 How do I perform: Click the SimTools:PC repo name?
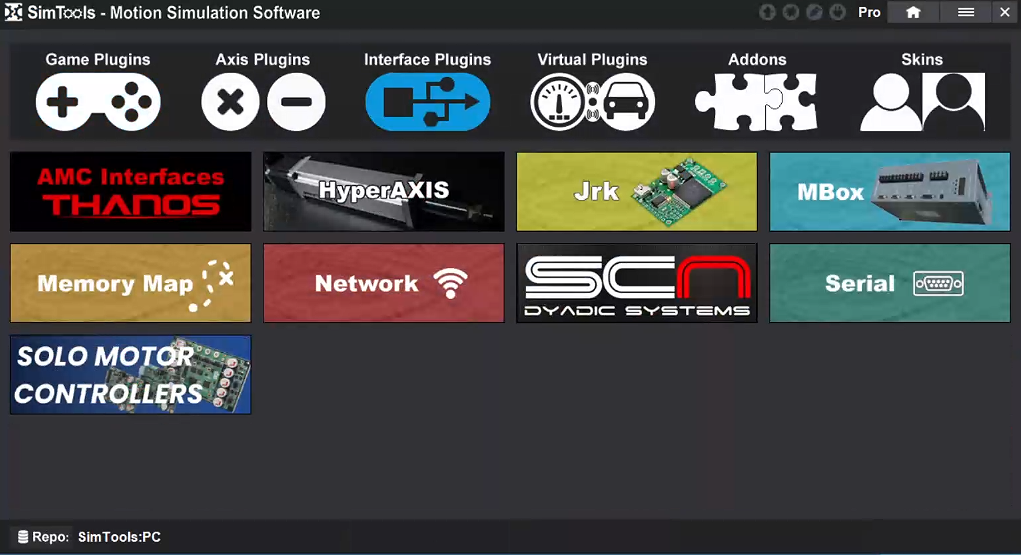coord(119,537)
